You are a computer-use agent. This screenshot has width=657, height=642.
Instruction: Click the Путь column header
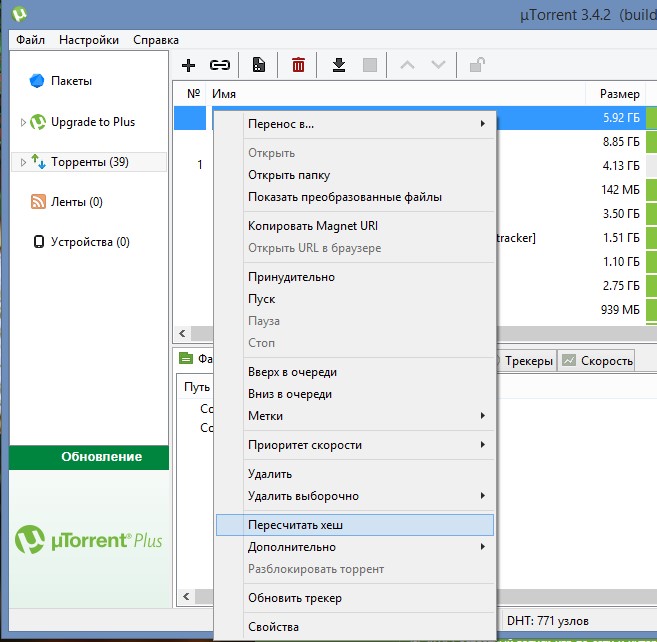coord(197,387)
